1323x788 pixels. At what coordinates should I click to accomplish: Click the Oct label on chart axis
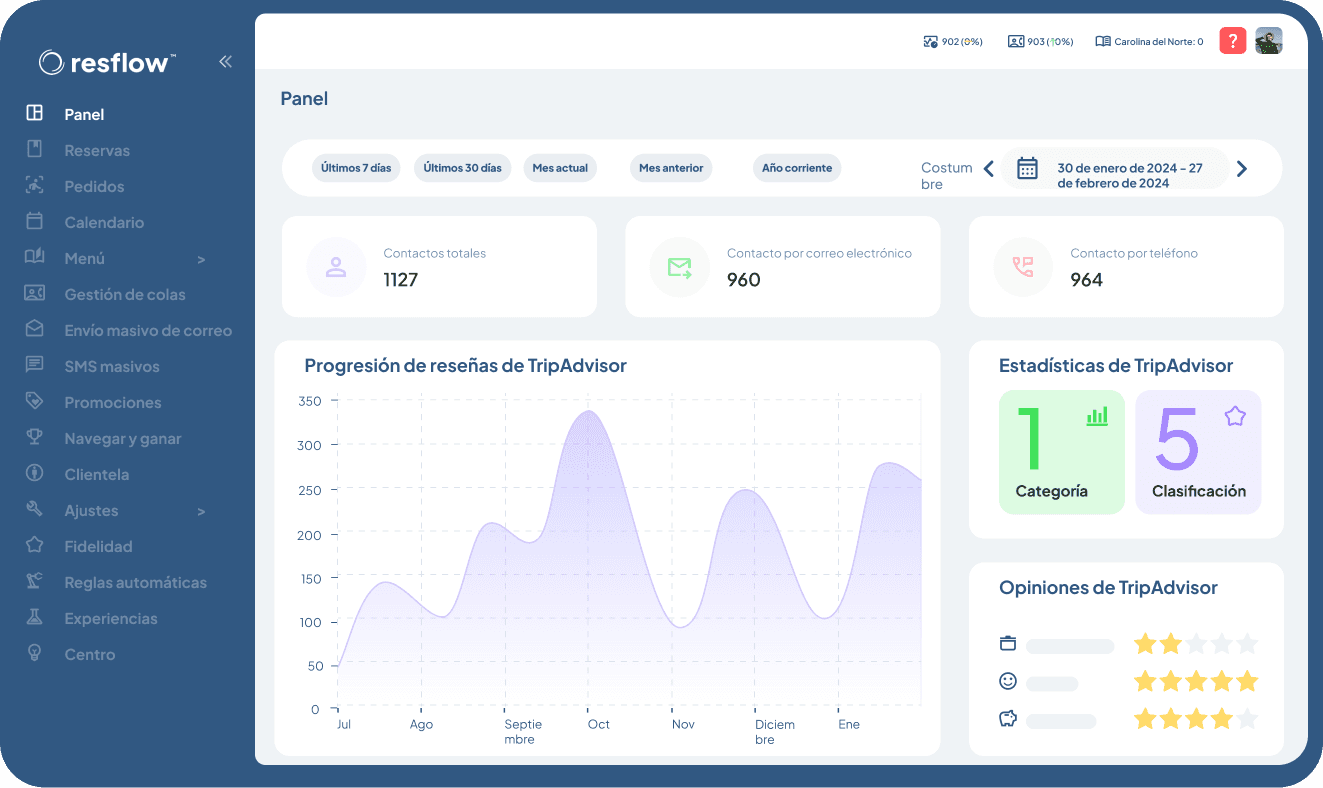point(598,724)
